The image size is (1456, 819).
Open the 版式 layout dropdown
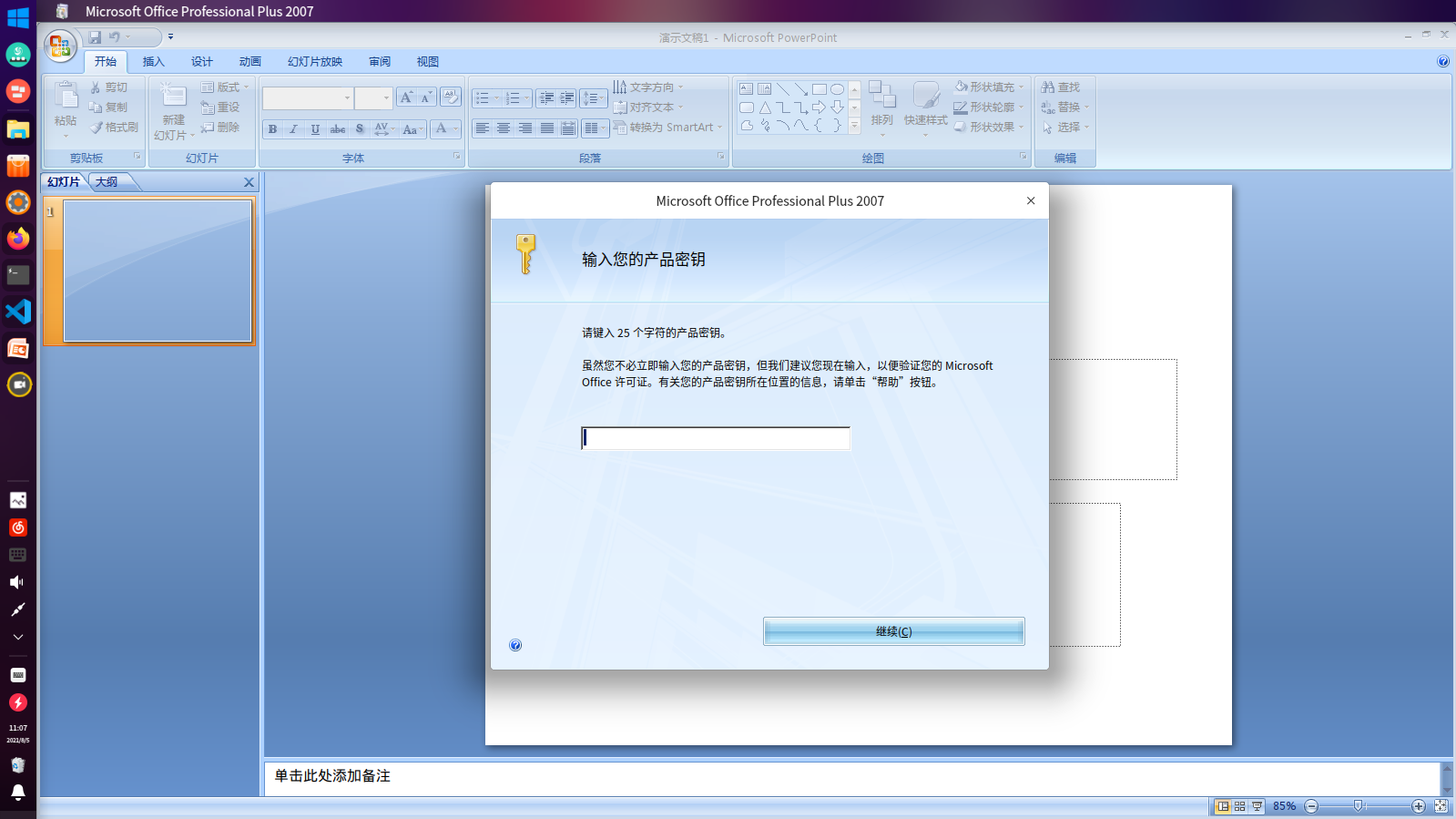(x=225, y=87)
